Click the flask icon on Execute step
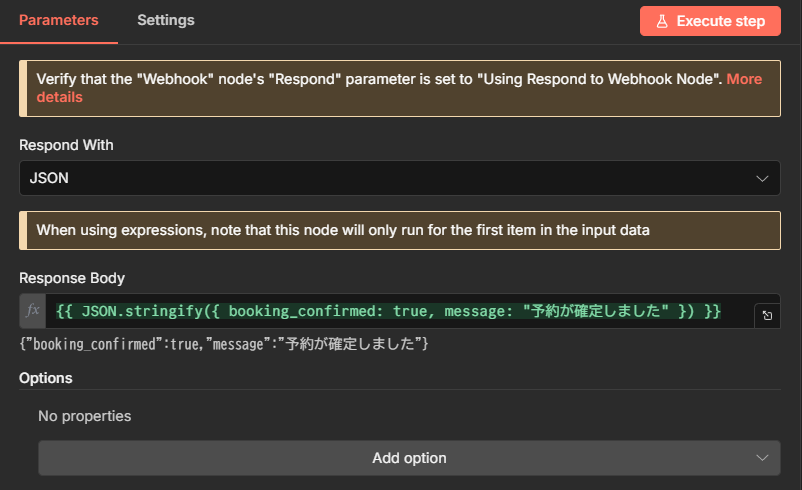This screenshot has height=490, width=802. coord(661,21)
